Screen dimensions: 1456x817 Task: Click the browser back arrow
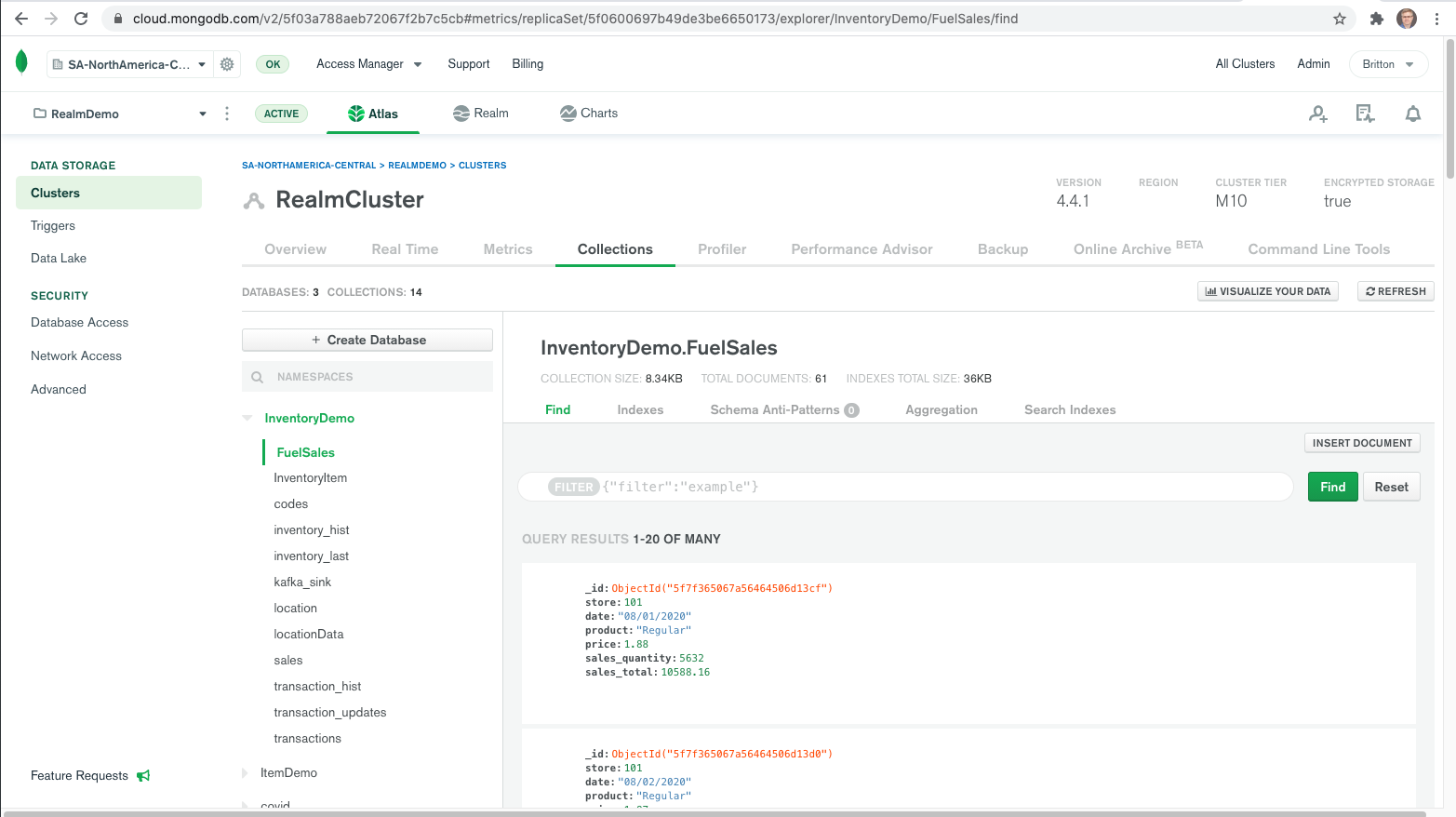coord(21,19)
